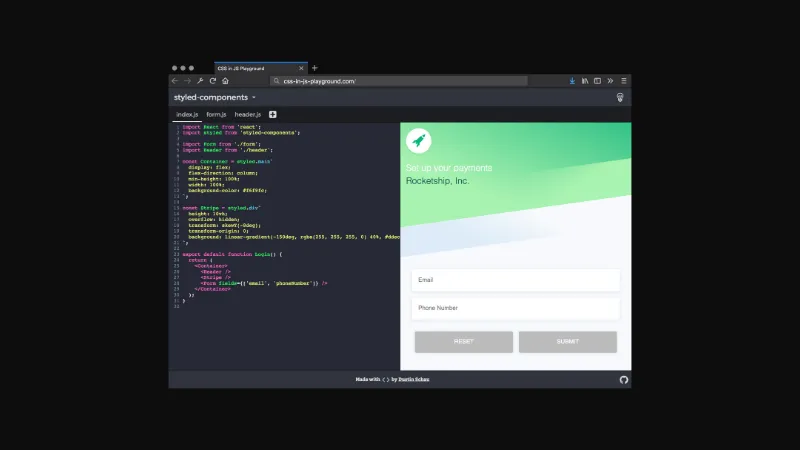The width and height of the screenshot is (800, 450).
Task: Open the downloads arrow icon
Action: tap(572, 81)
